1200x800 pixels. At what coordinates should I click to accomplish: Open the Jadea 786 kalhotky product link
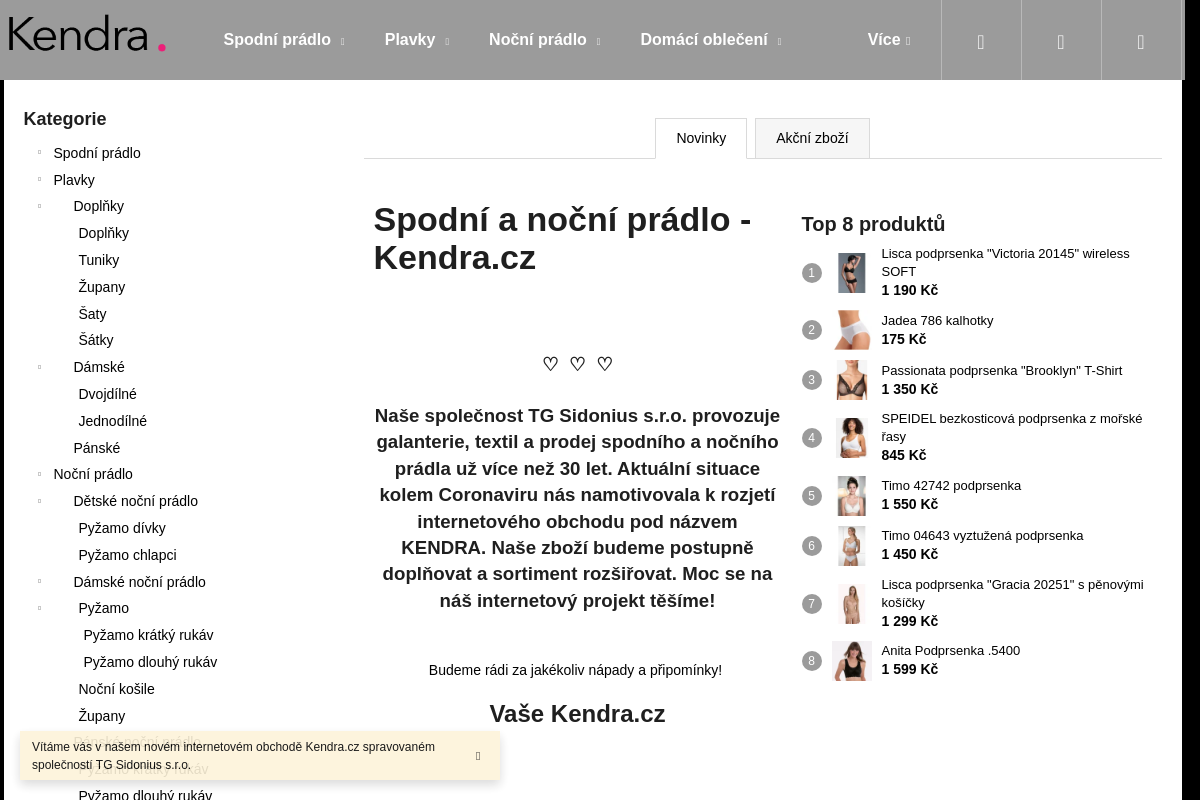pos(937,321)
